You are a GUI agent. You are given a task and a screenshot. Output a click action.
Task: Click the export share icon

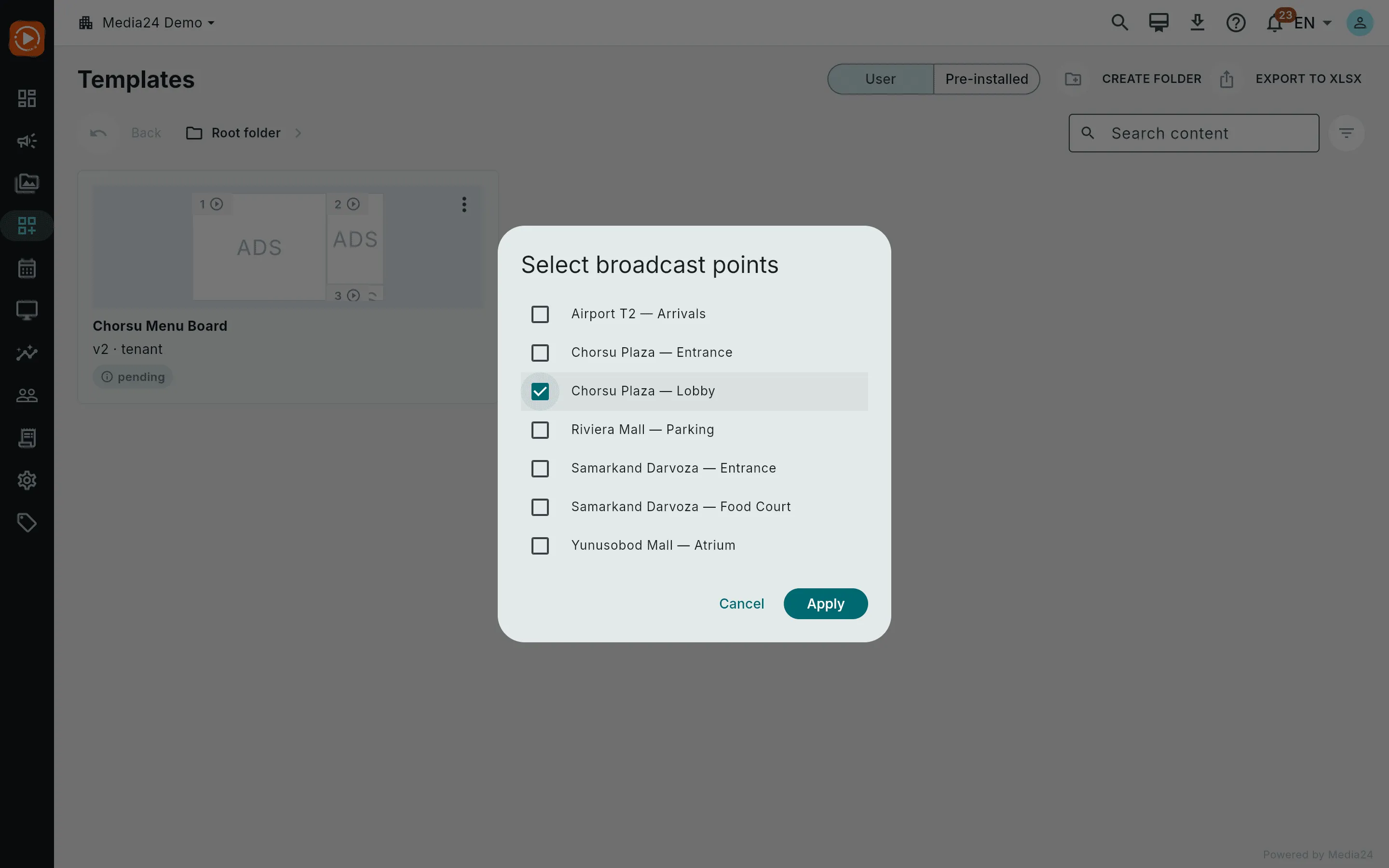pos(1226,79)
